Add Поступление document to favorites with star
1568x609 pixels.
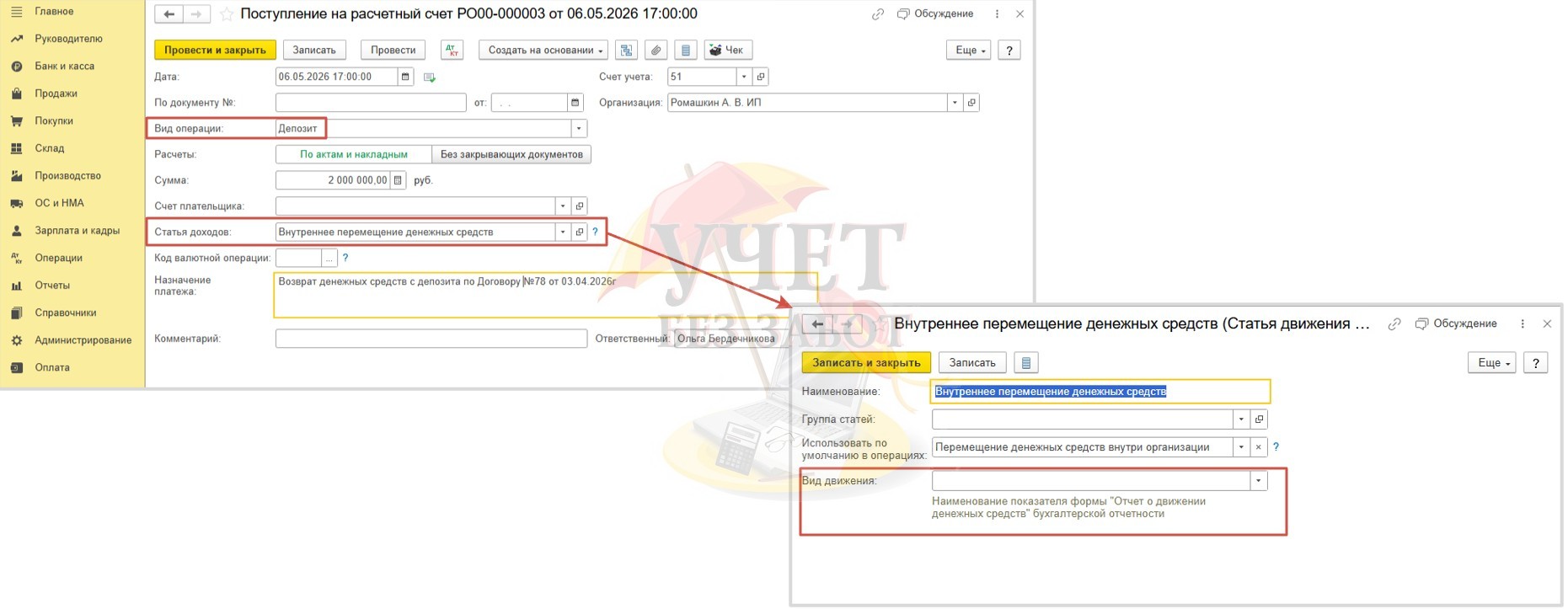(x=226, y=14)
